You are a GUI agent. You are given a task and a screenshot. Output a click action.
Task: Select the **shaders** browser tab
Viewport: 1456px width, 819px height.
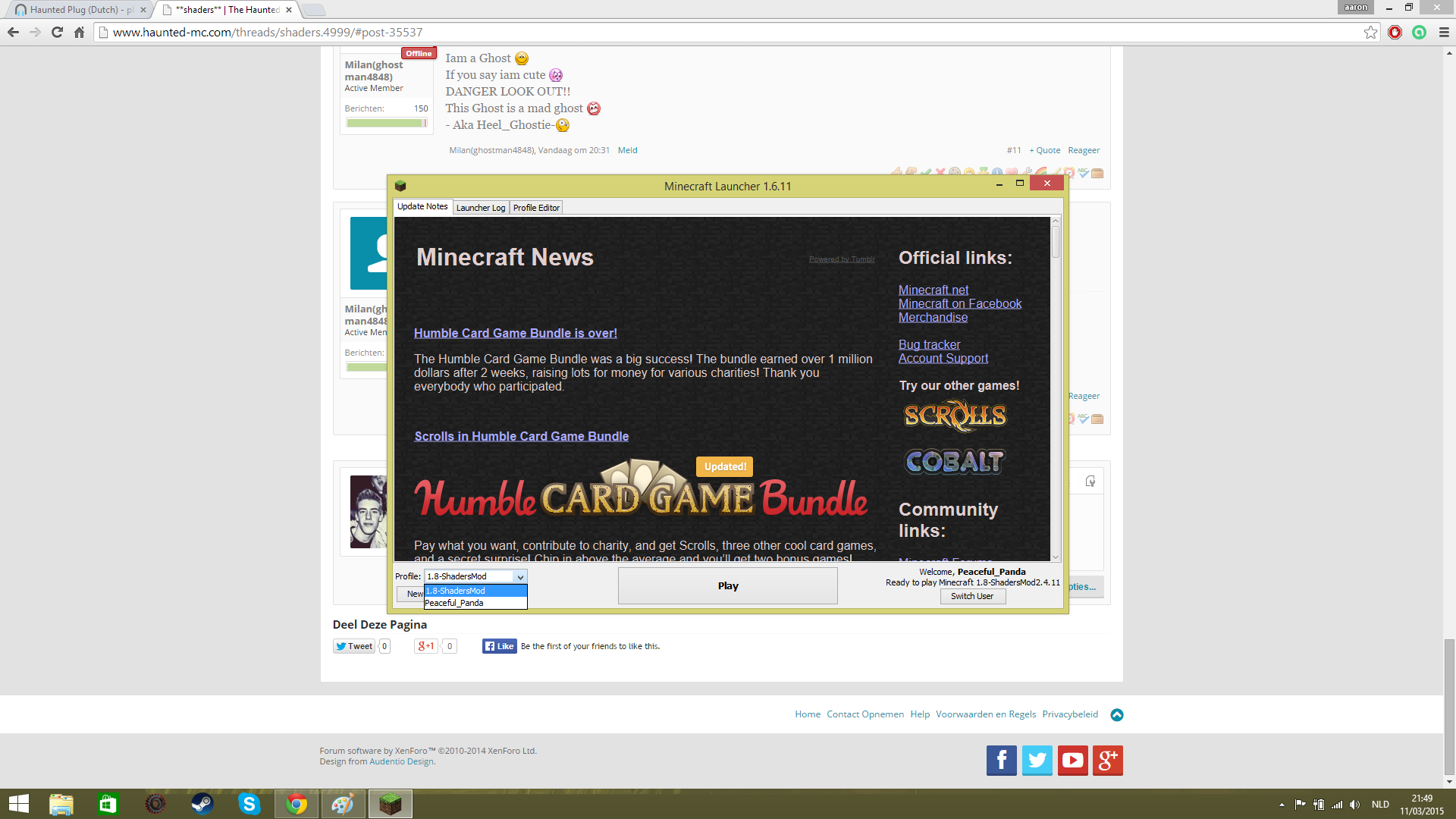tap(227, 10)
